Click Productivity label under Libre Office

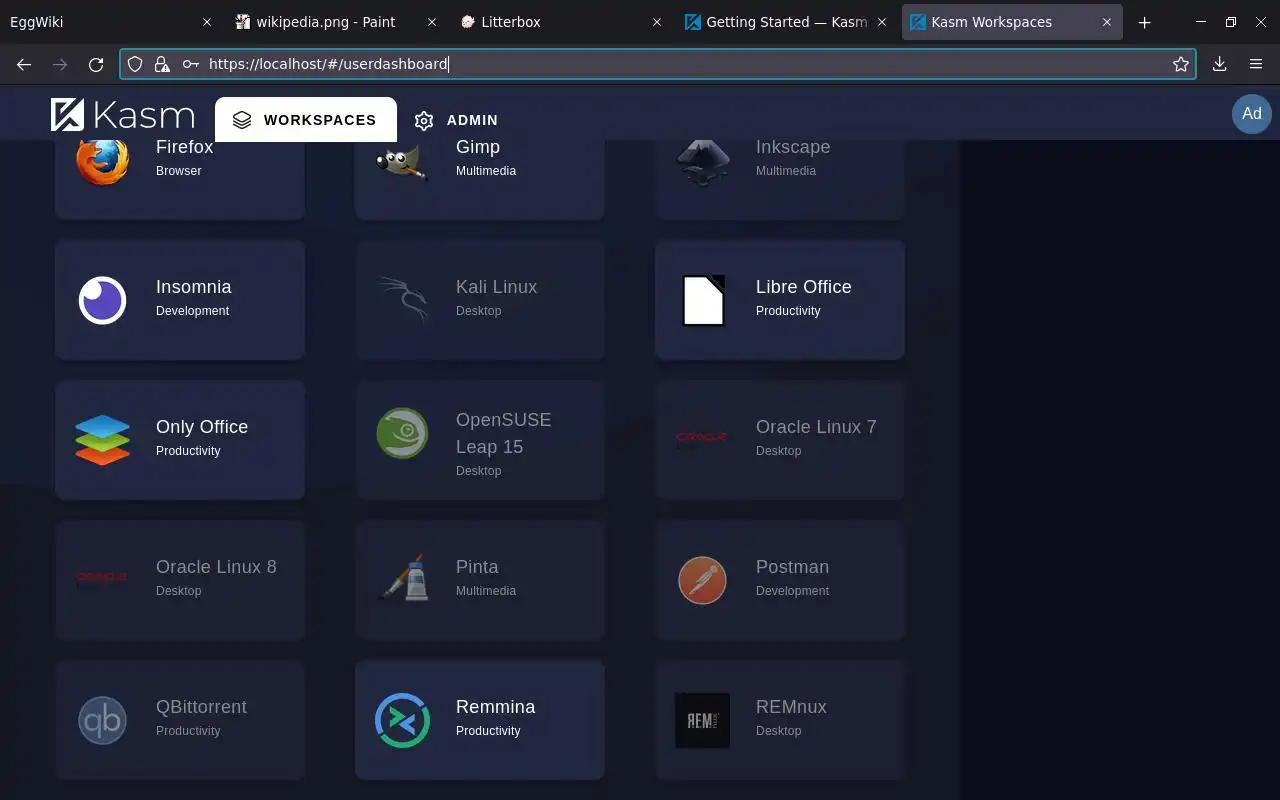click(x=788, y=311)
